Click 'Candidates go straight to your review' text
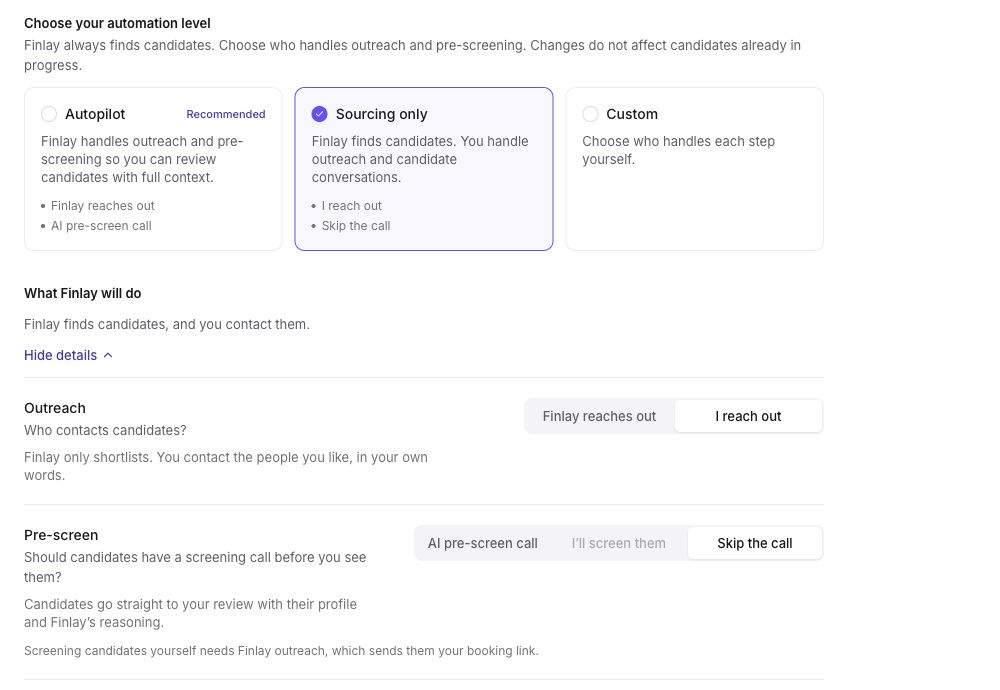Viewport: 1000px width, 690px height. tap(191, 613)
